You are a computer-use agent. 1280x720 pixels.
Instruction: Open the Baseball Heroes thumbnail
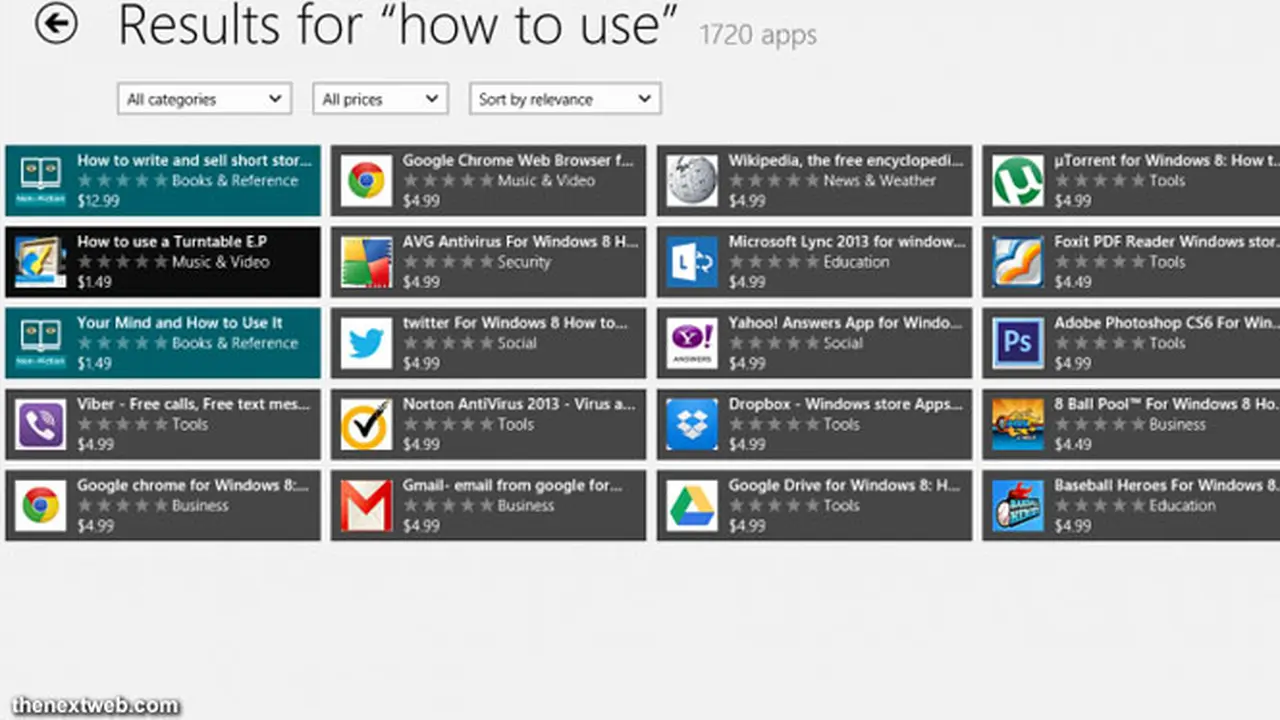pyautogui.click(x=1018, y=505)
